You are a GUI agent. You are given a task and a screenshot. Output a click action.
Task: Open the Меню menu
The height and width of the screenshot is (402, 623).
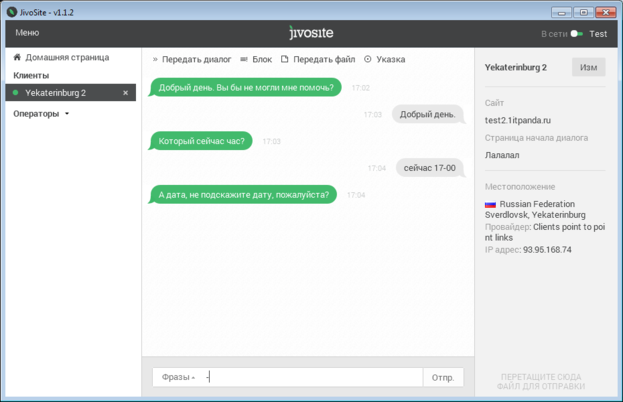(x=27, y=33)
